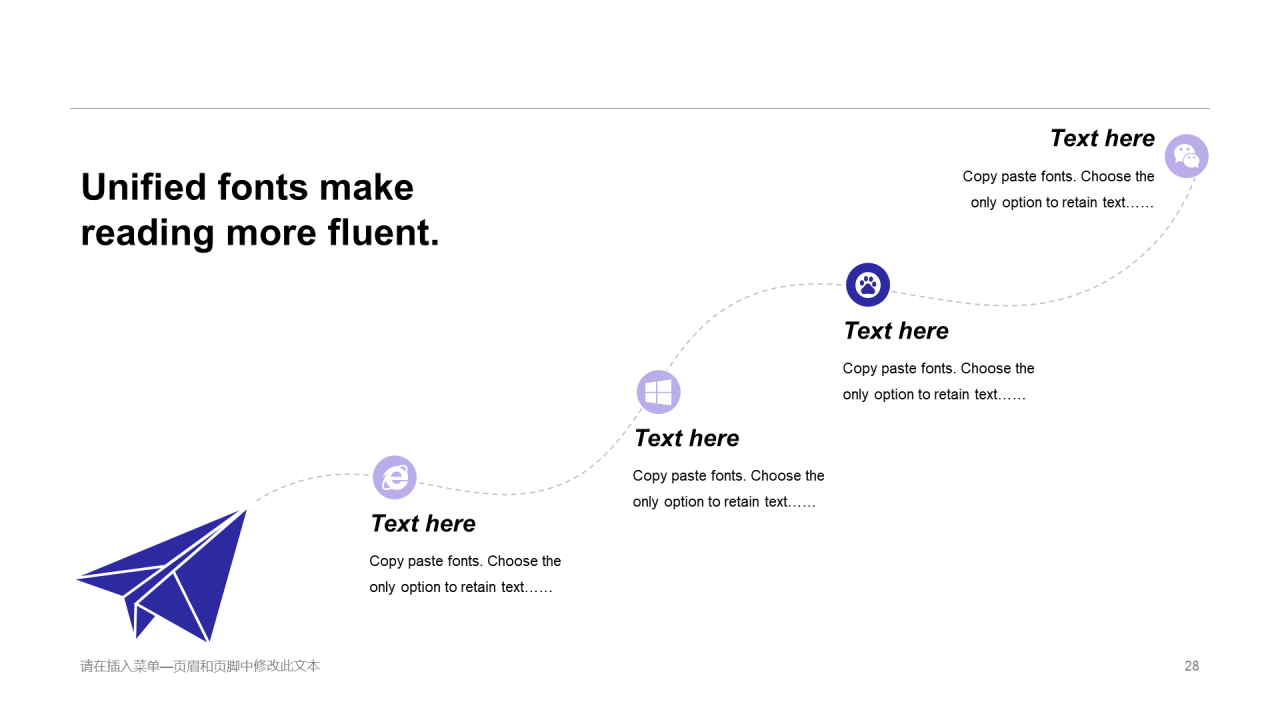Viewport: 1280px width, 720px height.
Task: Select the blue paper airplane graphic
Action: 162,575
